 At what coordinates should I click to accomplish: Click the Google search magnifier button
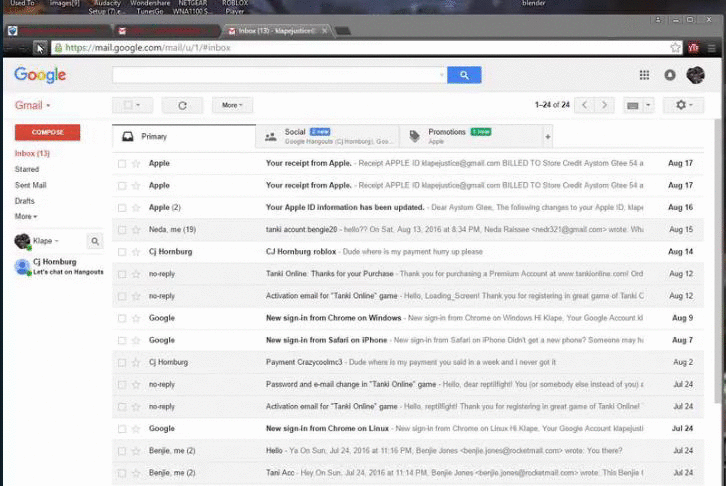[464, 75]
